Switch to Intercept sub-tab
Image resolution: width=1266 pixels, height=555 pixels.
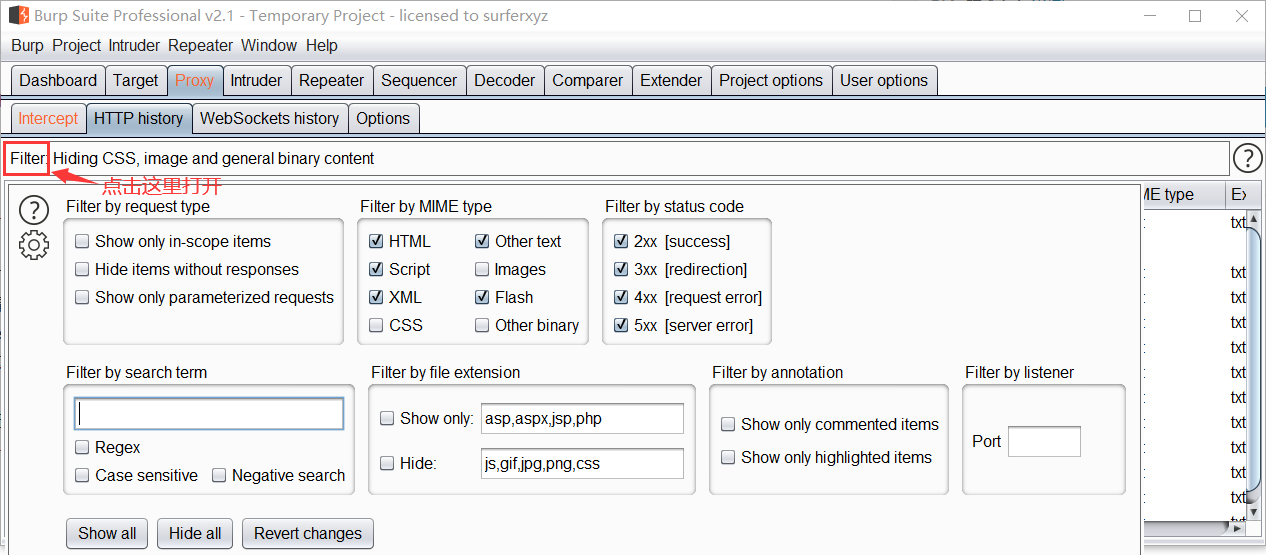click(x=48, y=118)
